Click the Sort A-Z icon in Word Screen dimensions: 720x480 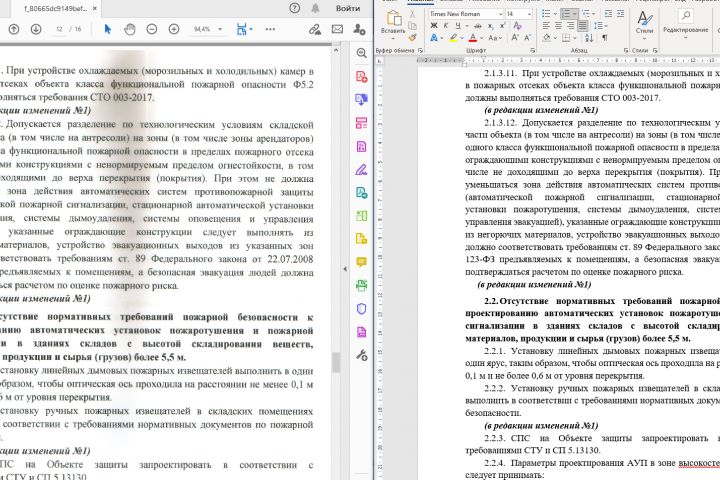589,38
